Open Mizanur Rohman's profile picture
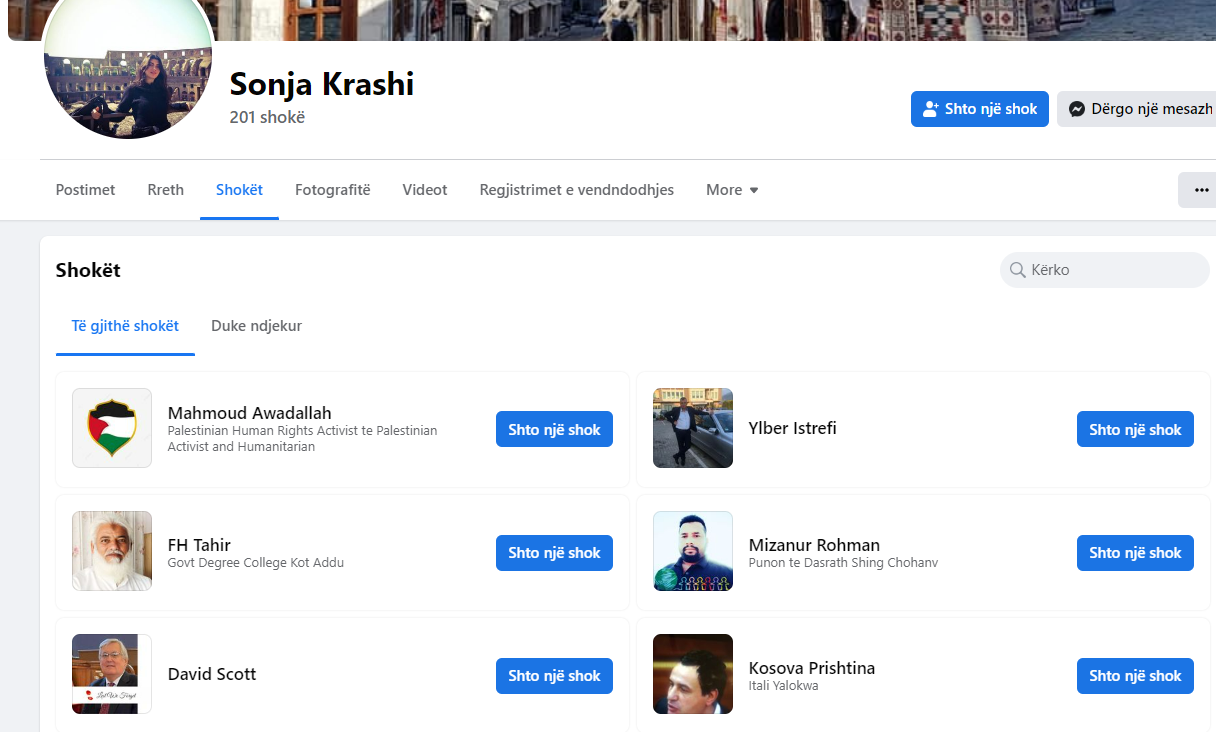Image resolution: width=1216 pixels, height=732 pixels. (x=693, y=551)
